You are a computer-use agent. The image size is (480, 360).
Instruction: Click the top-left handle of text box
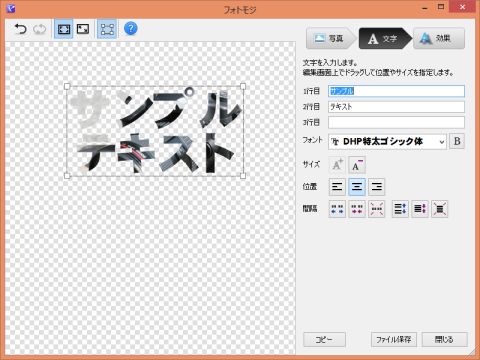pyautogui.click(x=67, y=87)
